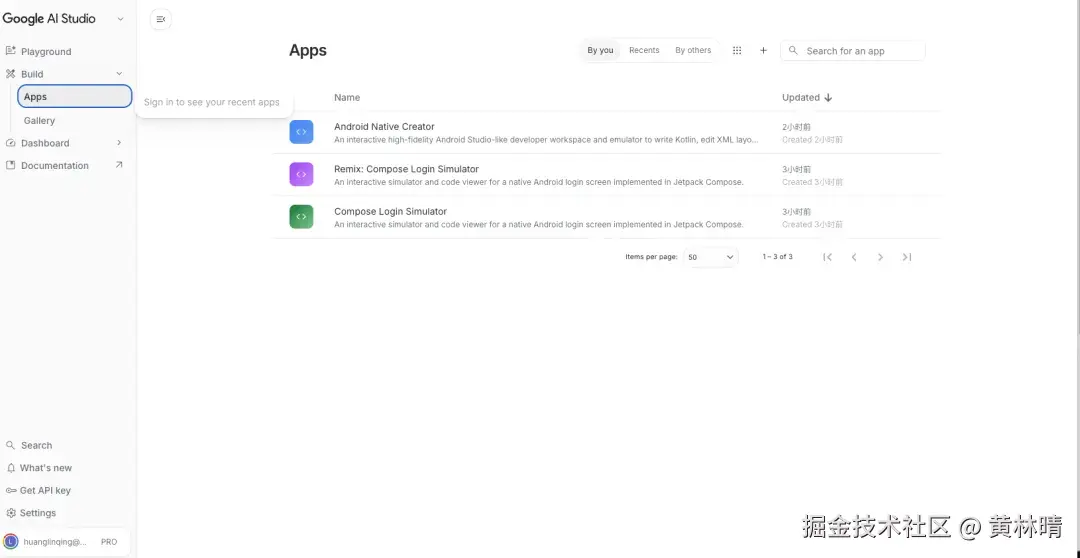Screen dimensions: 1080x558
Task: Click the Dashboard gauge icon
Action: pyautogui.click(x=10, y=143)
